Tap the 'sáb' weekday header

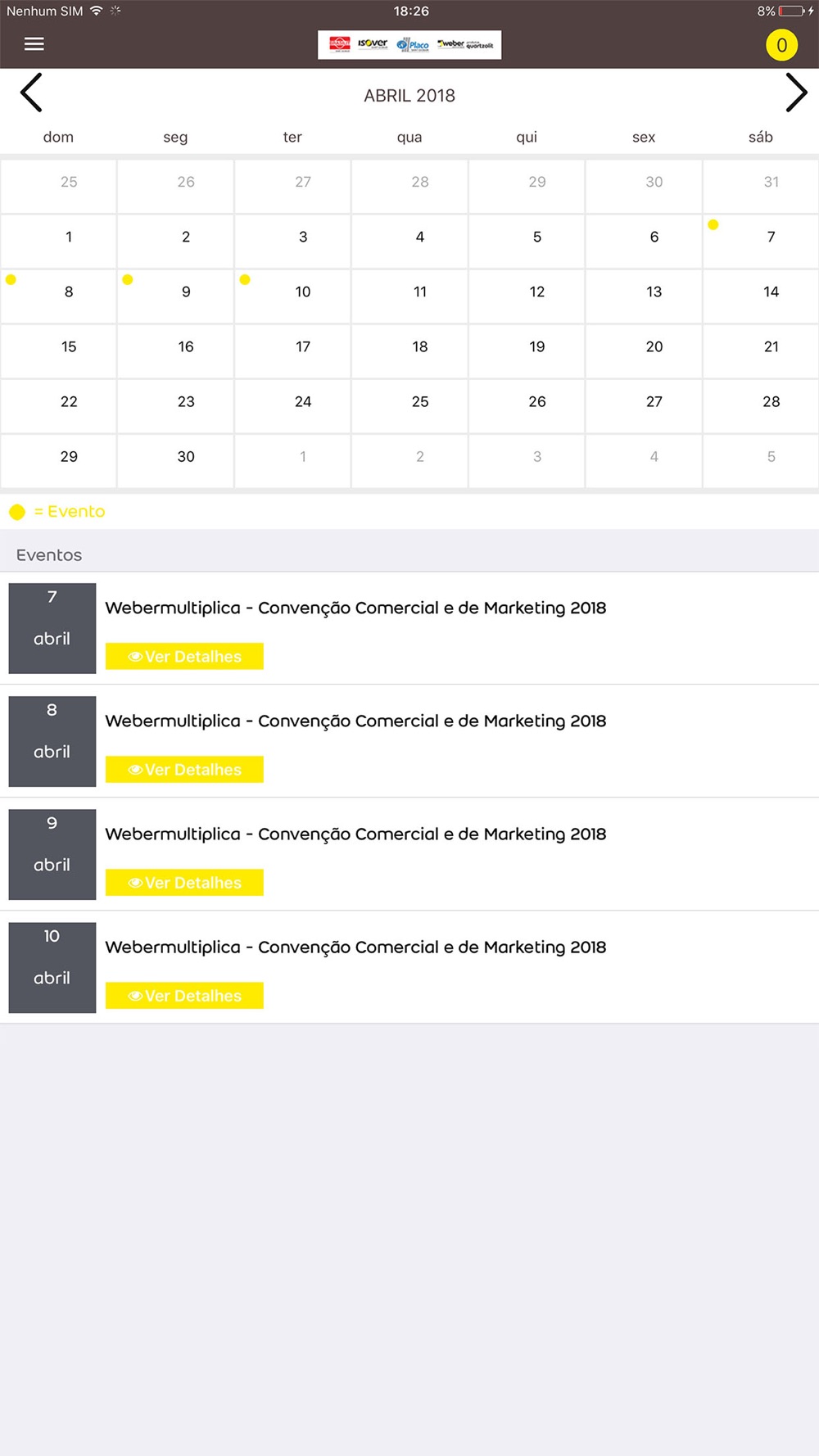761,138
